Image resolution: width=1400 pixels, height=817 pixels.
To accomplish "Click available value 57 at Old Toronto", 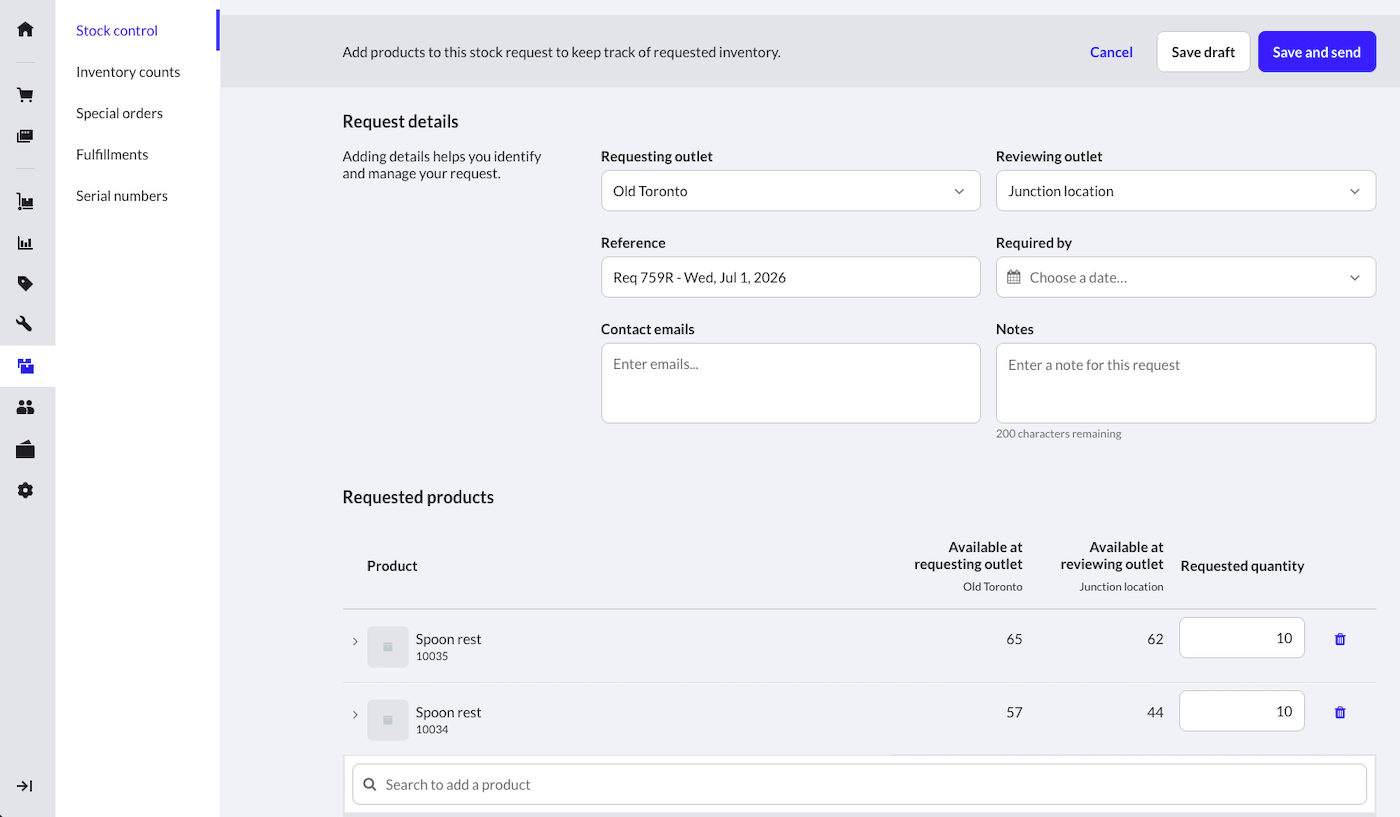I will click(1014, 712).
